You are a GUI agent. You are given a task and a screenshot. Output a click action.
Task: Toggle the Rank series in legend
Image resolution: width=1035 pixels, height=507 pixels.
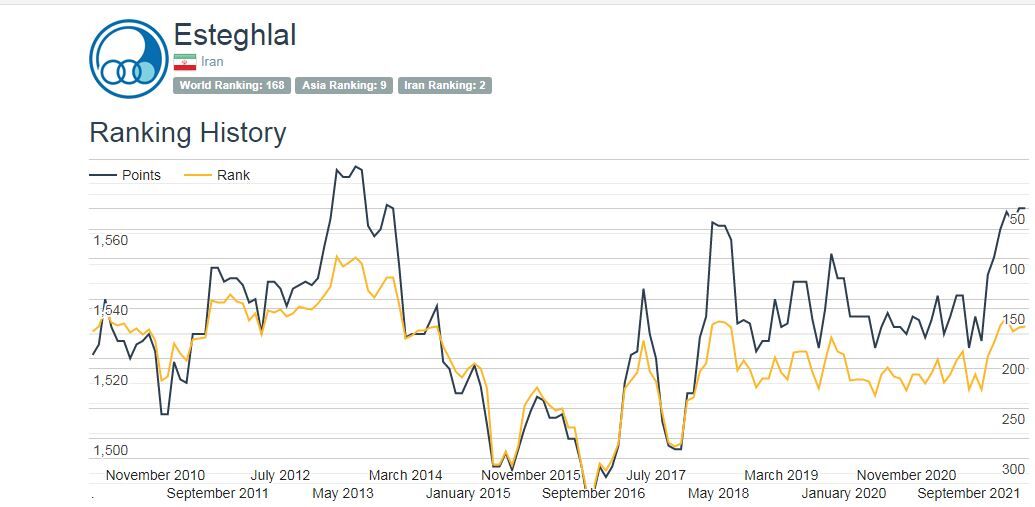pos(233,175)
